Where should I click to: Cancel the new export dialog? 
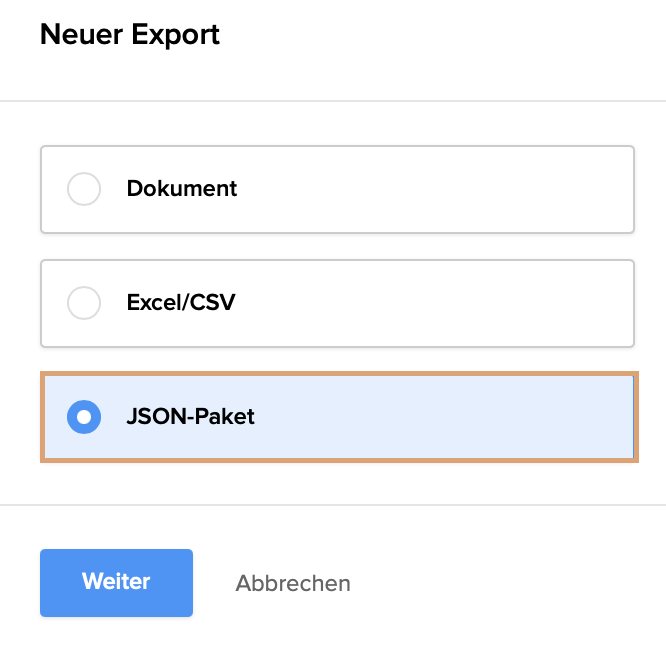(x=293, y=583)
